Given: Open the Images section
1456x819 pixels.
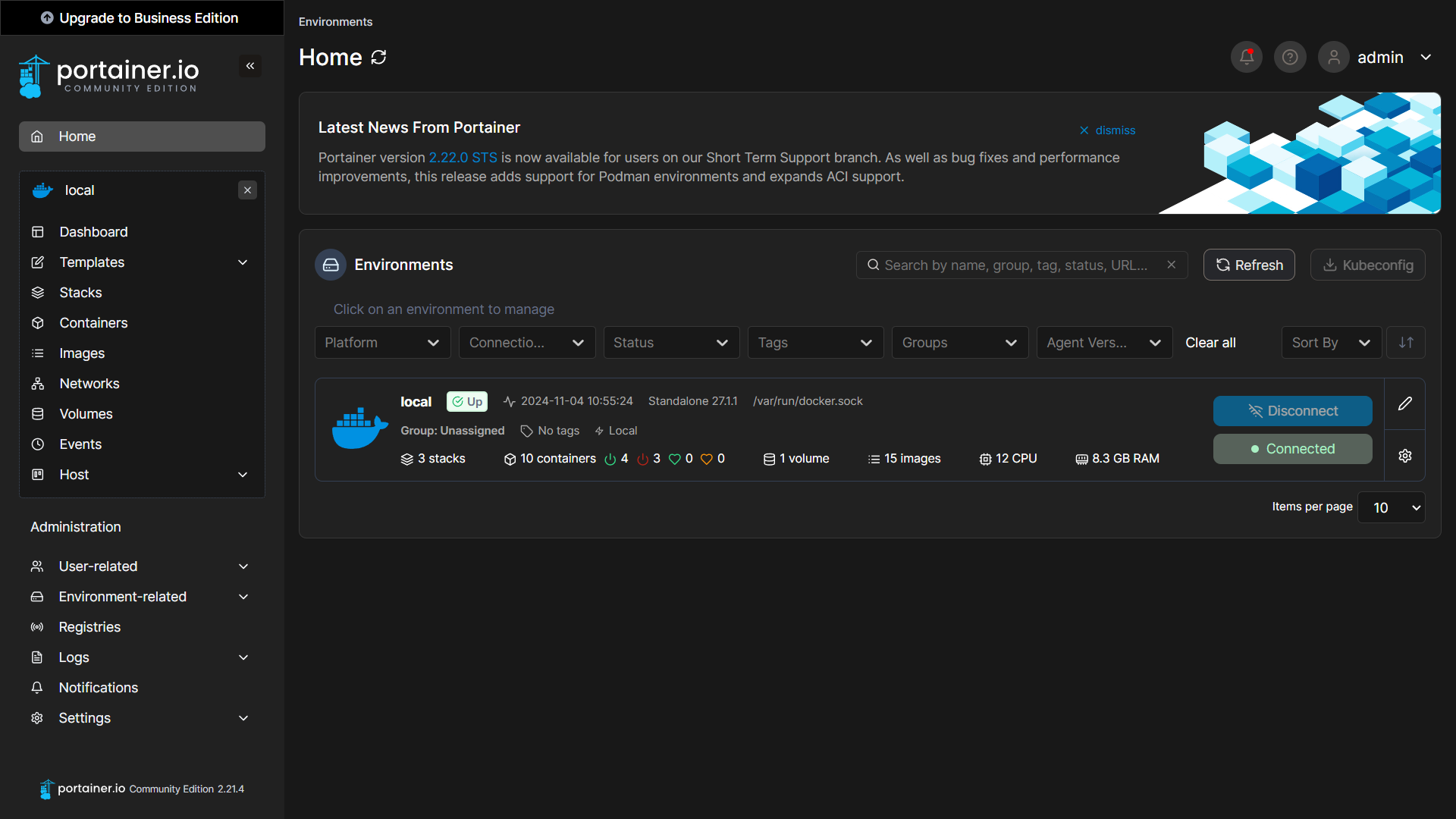Looking at the screenshot, I should point(83,353).
